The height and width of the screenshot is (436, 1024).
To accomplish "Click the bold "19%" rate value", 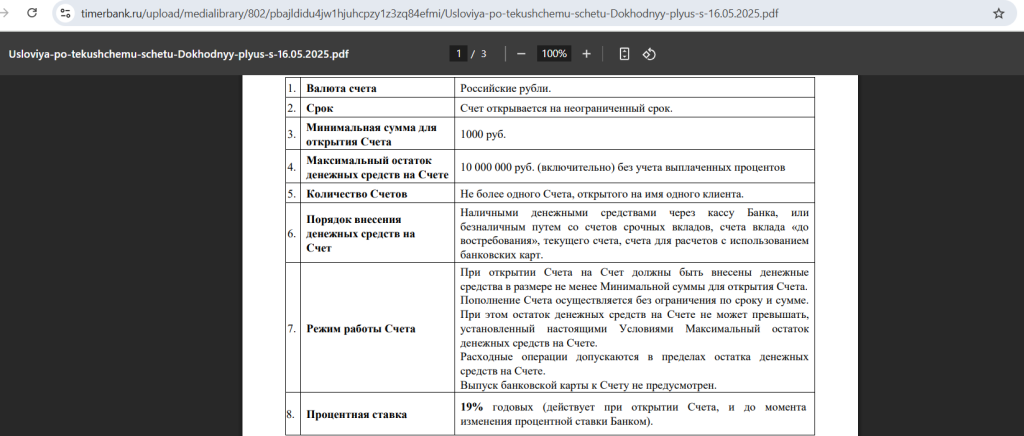I will coord(472,407).
